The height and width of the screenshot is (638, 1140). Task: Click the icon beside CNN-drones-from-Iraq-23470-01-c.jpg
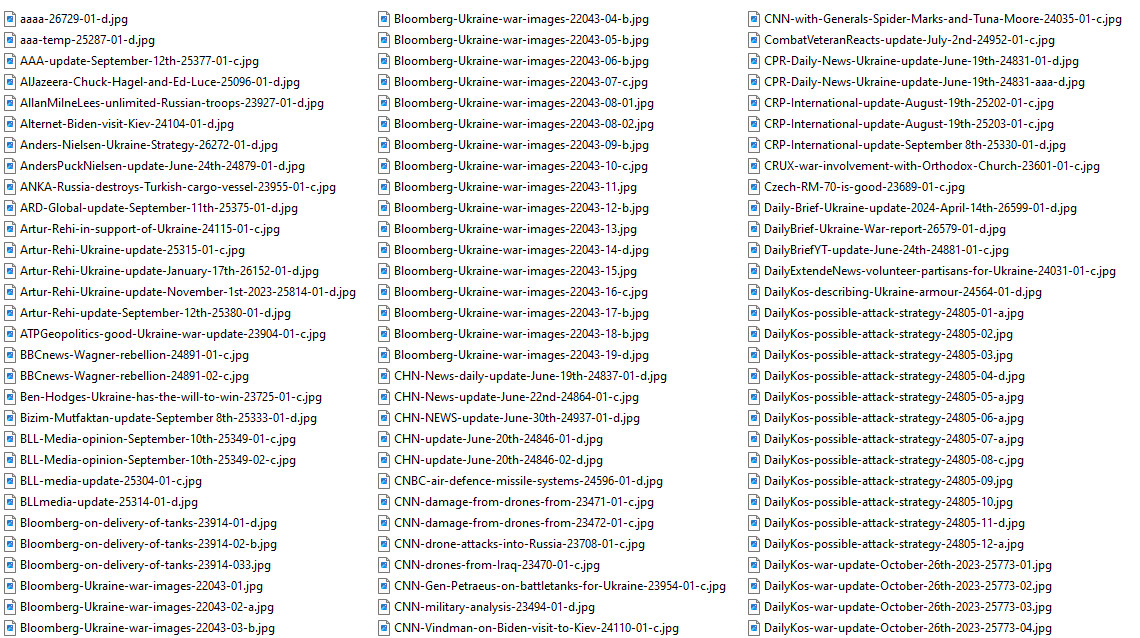[384, 565]
